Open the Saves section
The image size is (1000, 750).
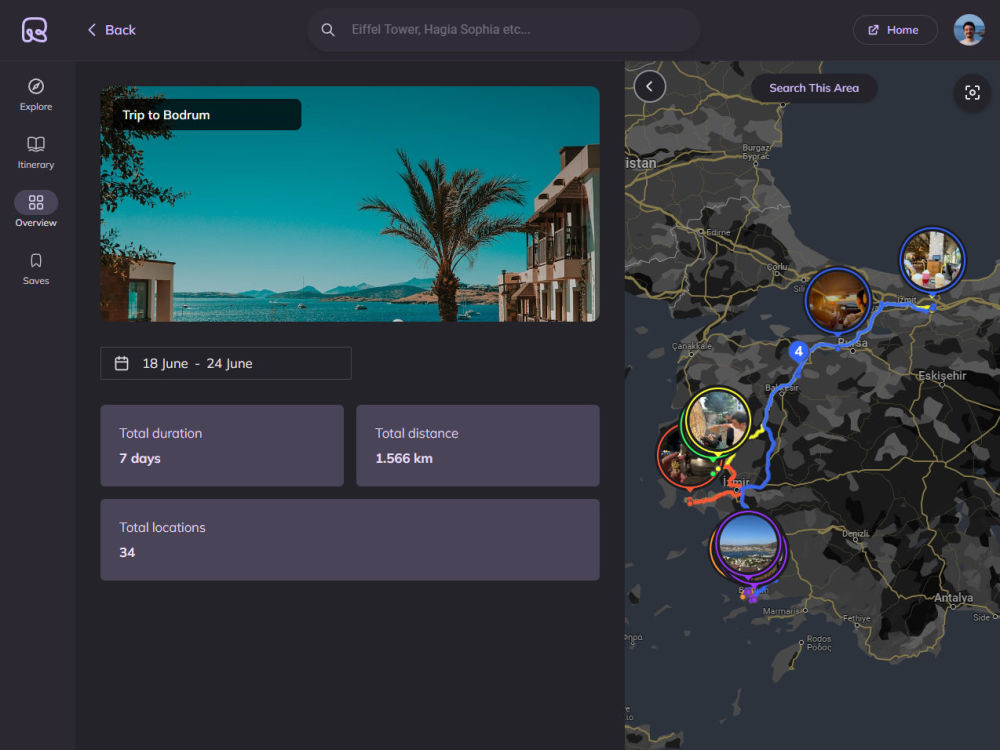[x=36, y=269]
